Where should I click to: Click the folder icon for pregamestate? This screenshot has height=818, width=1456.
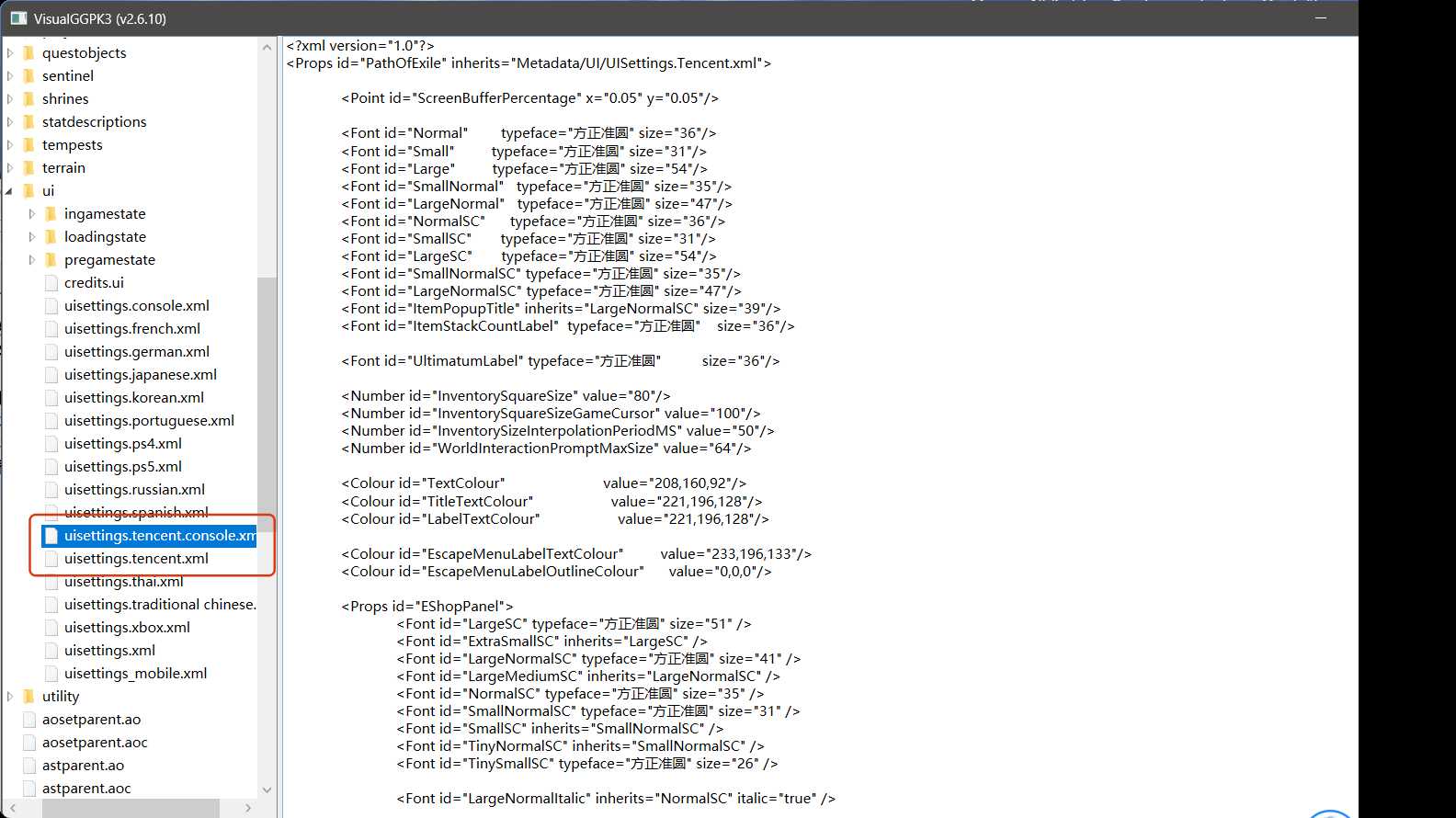pos(51,260)
